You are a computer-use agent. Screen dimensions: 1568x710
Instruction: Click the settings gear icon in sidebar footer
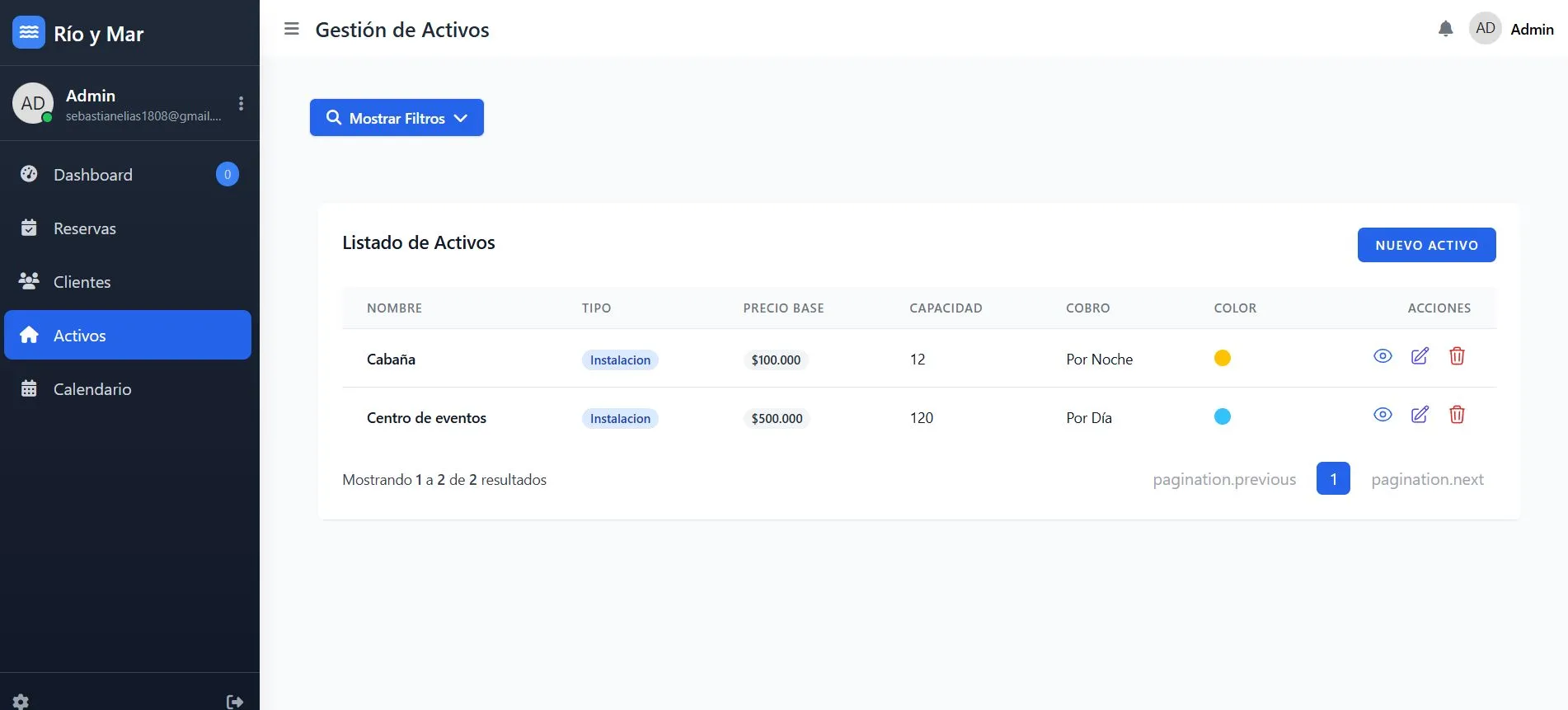pos(21,701)
